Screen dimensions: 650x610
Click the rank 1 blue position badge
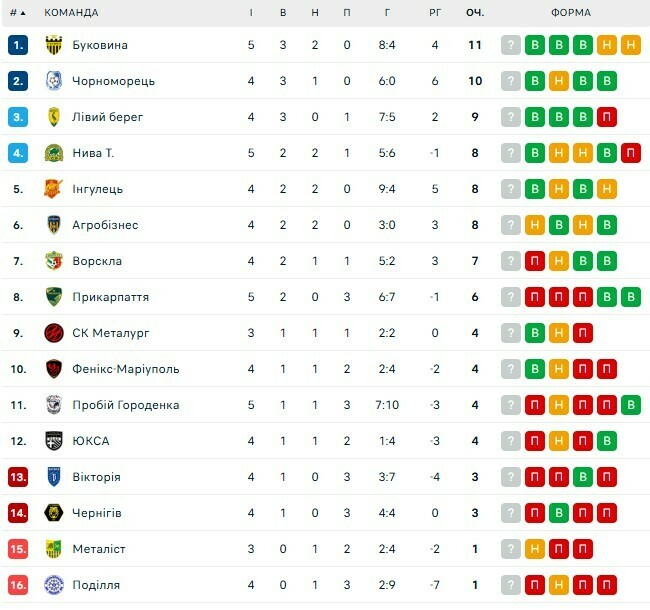pos(18,45)
